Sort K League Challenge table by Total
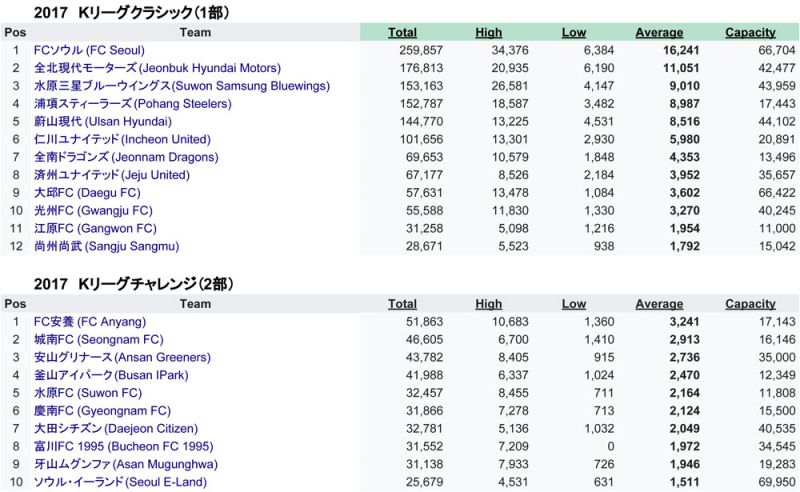Viewport: 800px width, 492px height. [403, 304]
